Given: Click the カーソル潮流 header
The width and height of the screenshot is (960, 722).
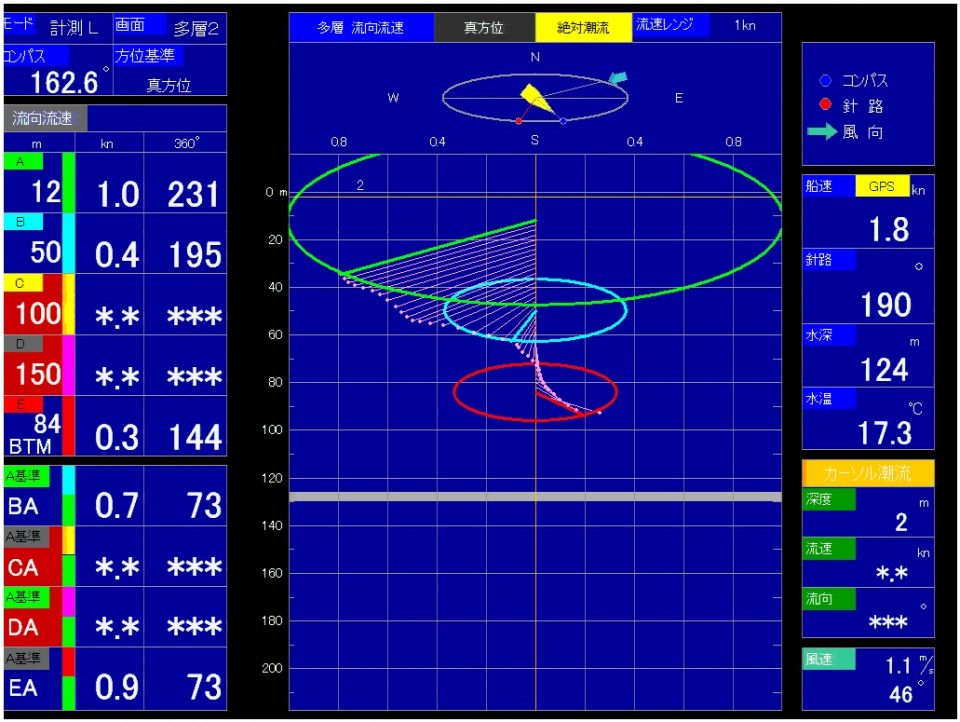Looking at the screenshot, I should [x=868, y=473].
